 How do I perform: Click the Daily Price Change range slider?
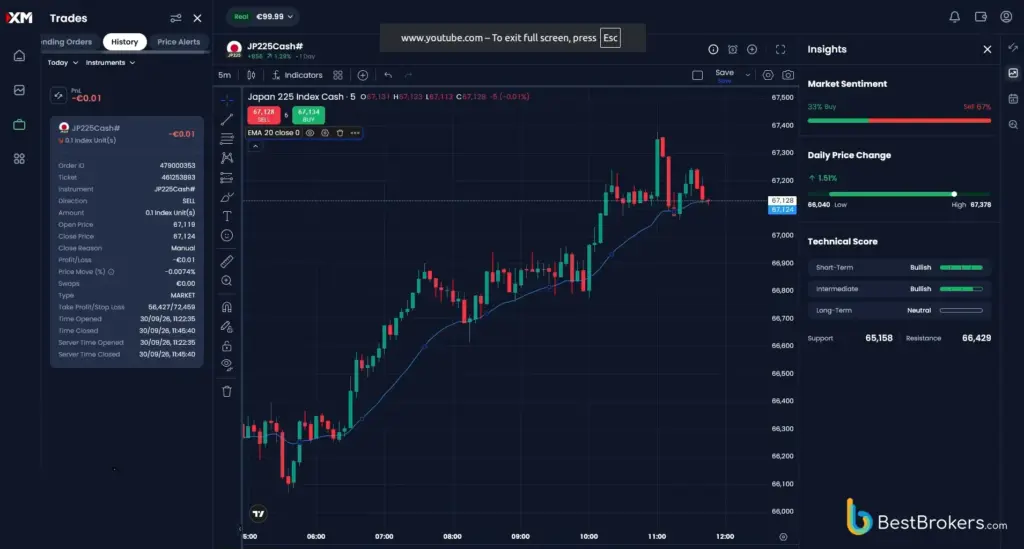pyautogui.click(x=899, y=194)
